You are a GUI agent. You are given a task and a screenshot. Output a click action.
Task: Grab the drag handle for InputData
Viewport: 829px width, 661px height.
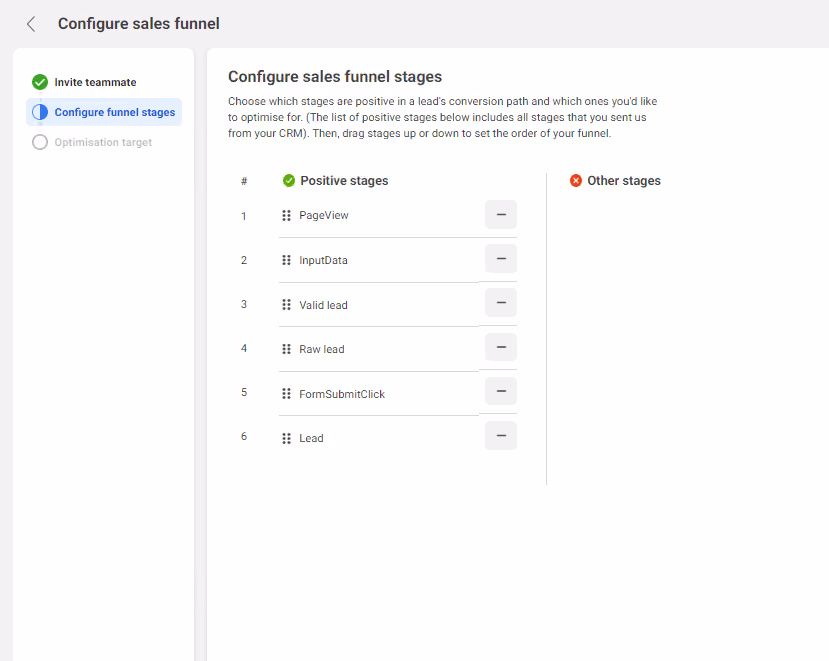(286, 260)
